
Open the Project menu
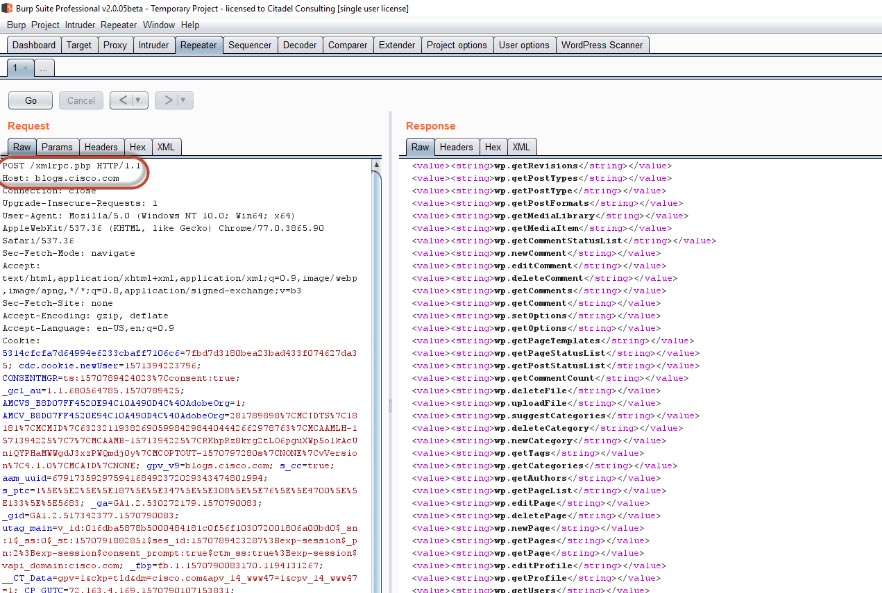tap(45, 24)
